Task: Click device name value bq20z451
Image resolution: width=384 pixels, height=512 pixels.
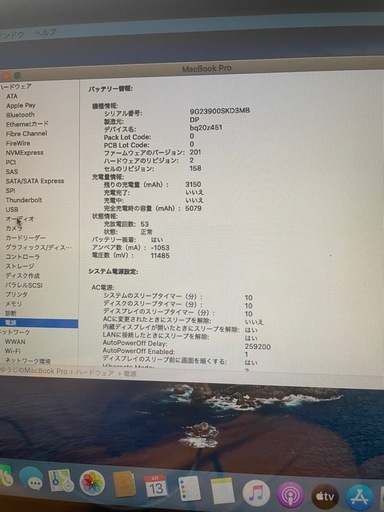Action: (x=206, y=128)
